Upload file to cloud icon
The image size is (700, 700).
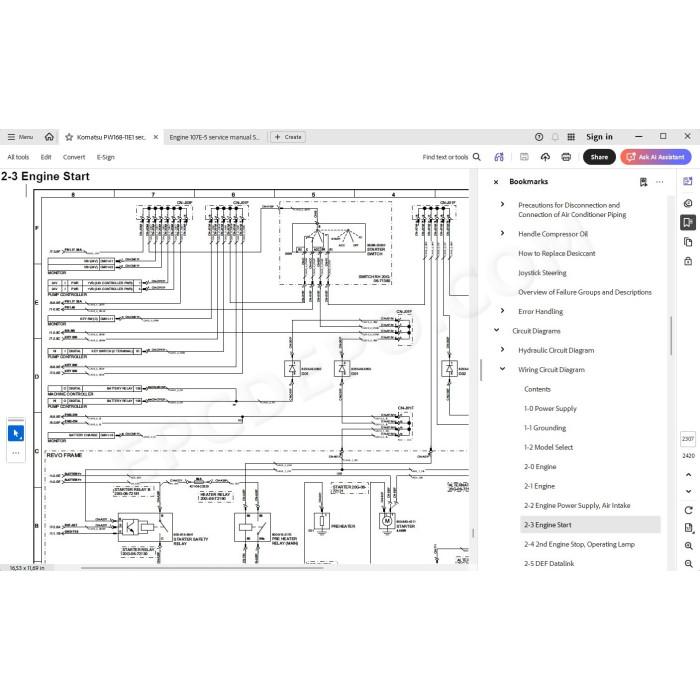coord(545,157)
